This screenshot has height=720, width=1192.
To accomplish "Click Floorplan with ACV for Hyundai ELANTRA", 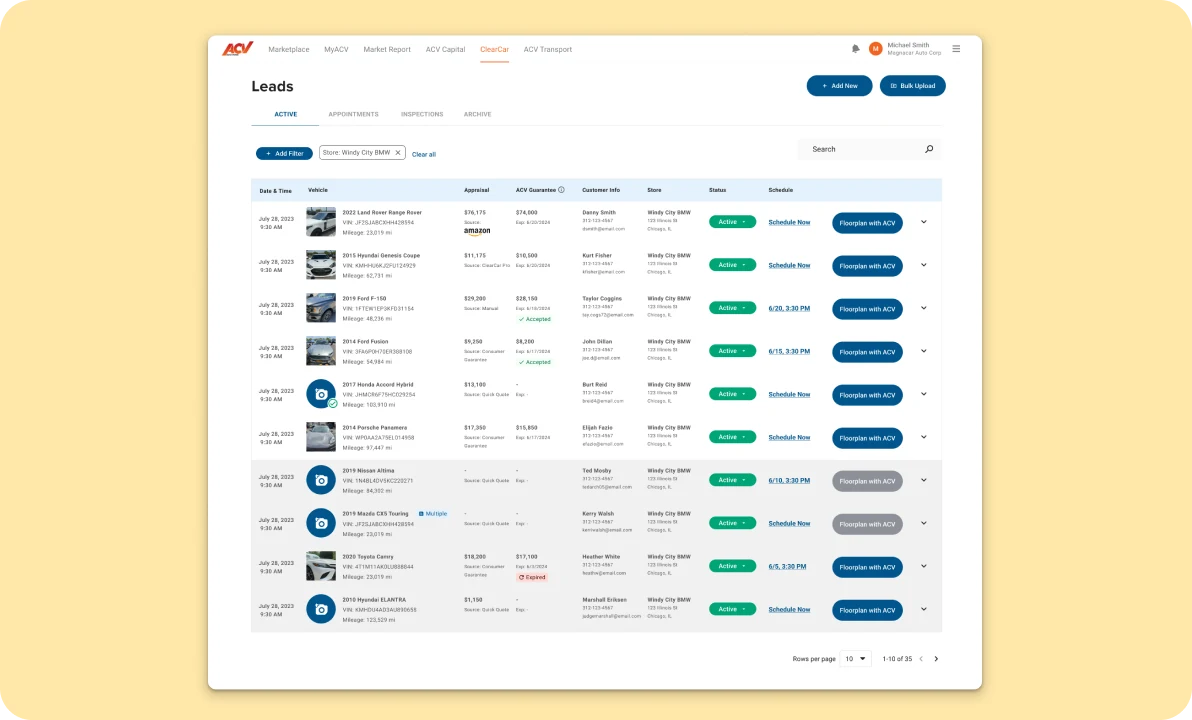I will pos(867,611).
